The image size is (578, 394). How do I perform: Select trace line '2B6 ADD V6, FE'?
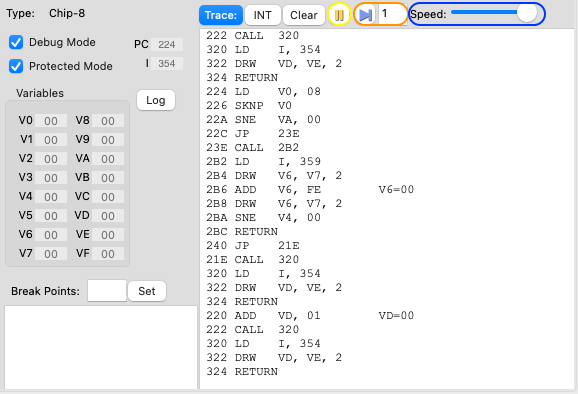263,189
